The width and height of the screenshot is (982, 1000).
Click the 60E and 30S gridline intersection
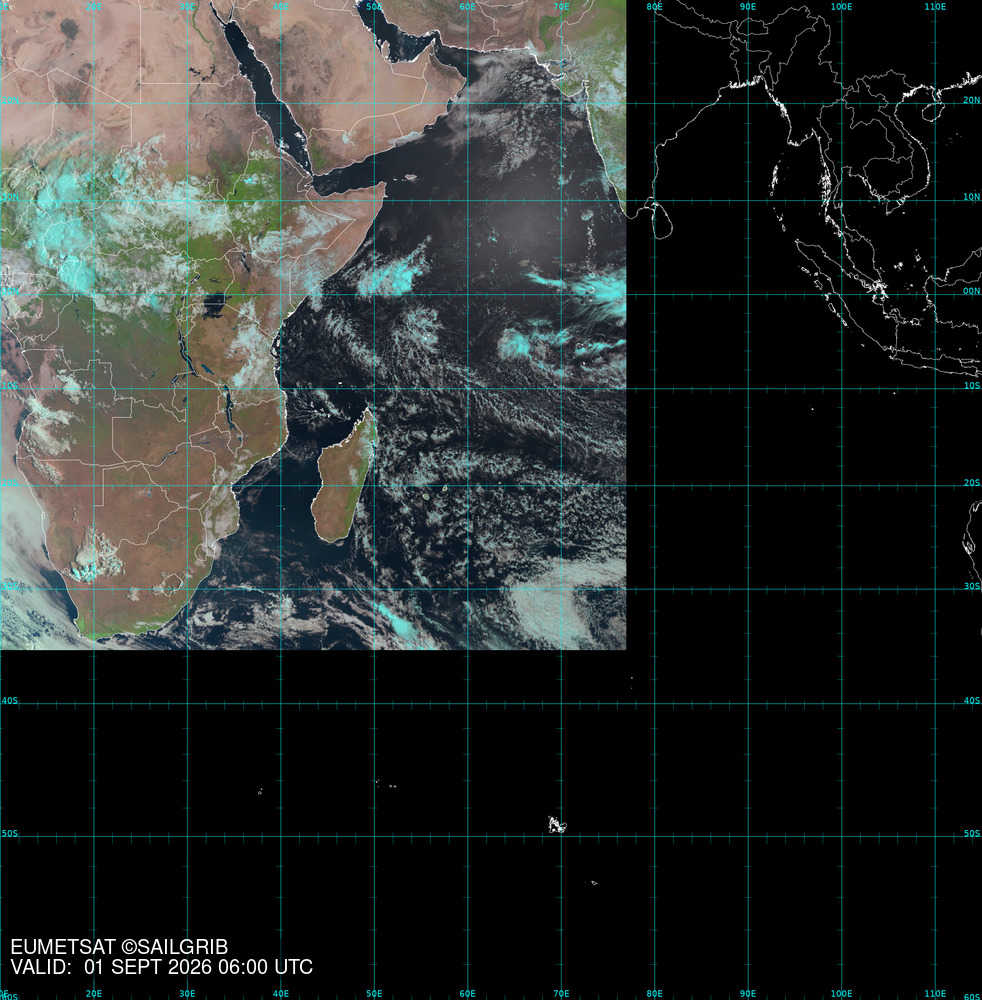pos(467,589)
